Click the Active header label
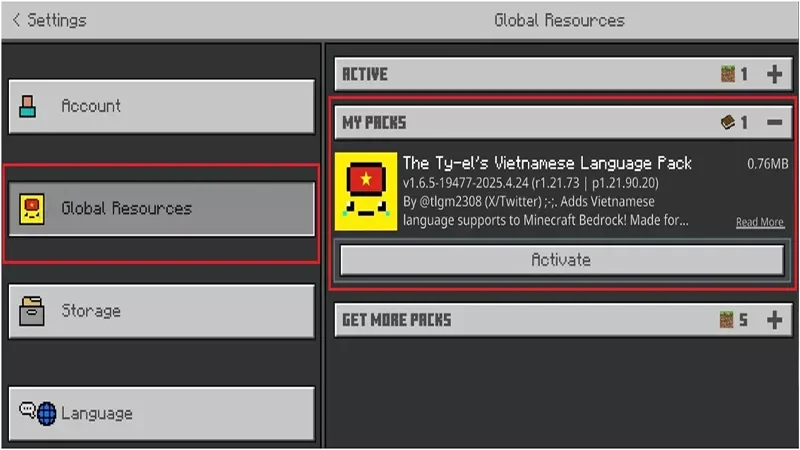Screen dimensions: 800x450 coord(365,74)
